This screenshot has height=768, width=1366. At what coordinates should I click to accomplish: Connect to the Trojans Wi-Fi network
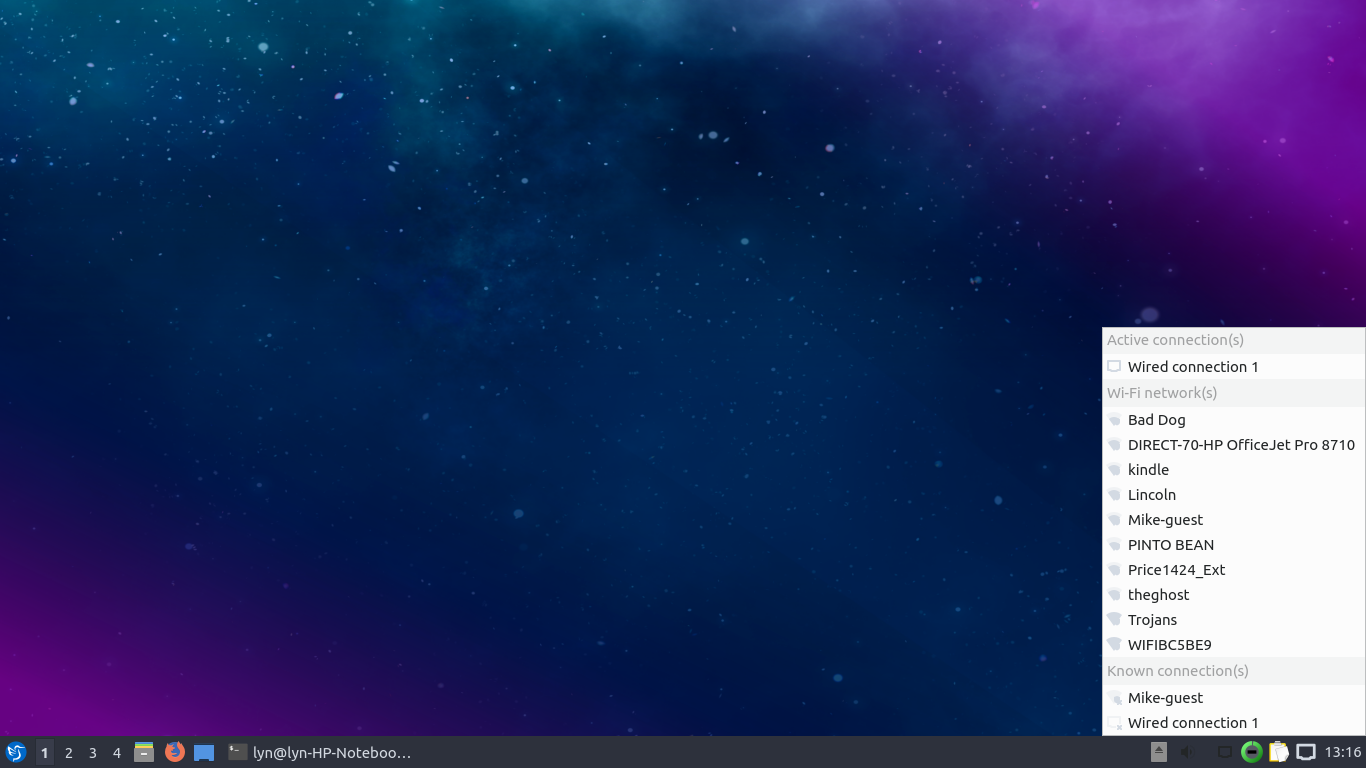pos(1152,620)
